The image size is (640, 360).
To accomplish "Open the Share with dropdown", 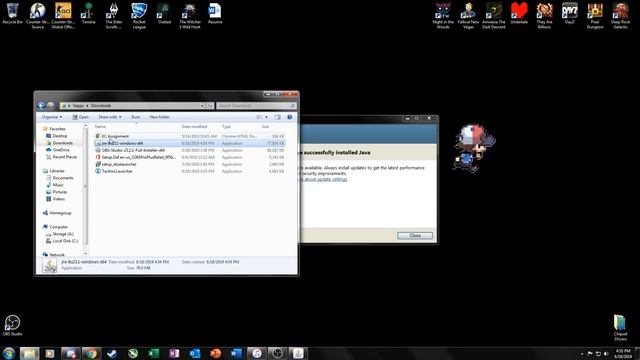I will [110, 117].
